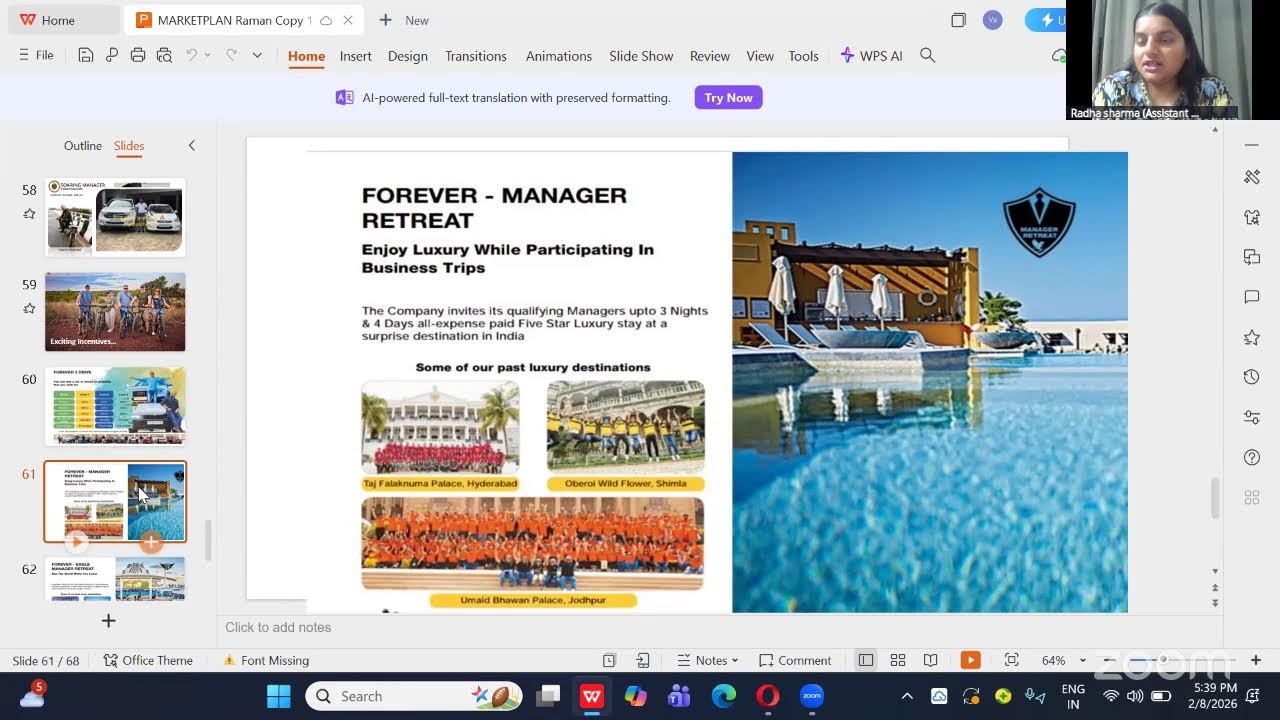Click the Print icon
1280x720 pixels.
(138, 56)
